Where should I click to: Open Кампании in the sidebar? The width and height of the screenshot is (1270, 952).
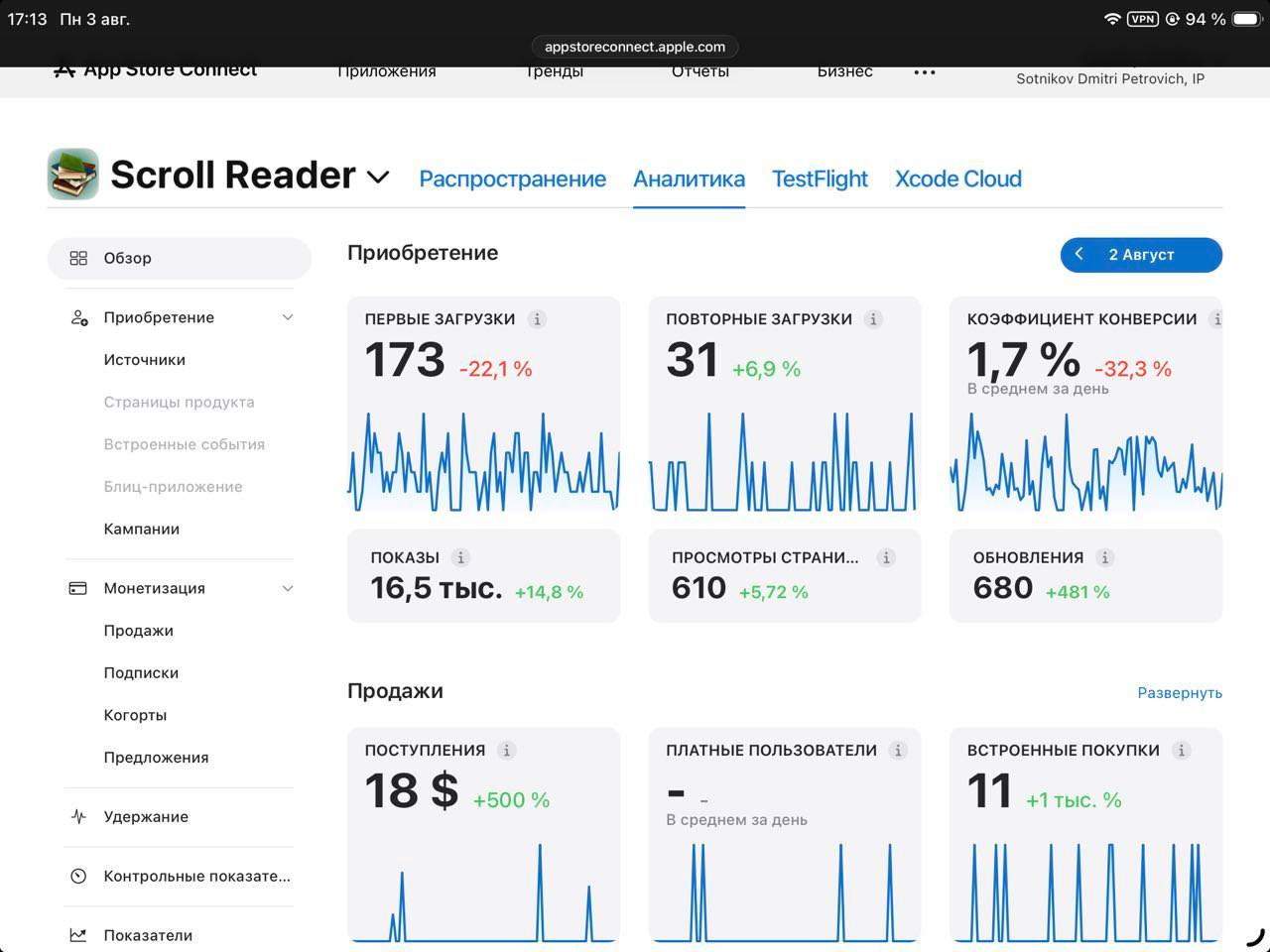point(142,529)
